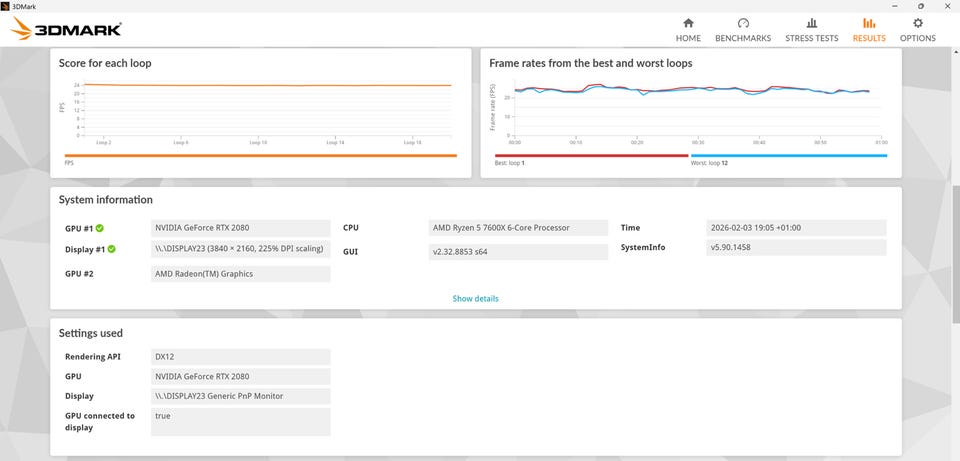This screenshot has height=461, width=960.
Task: Toggle the red Best loop 1 legend
Action: (591, 156)
